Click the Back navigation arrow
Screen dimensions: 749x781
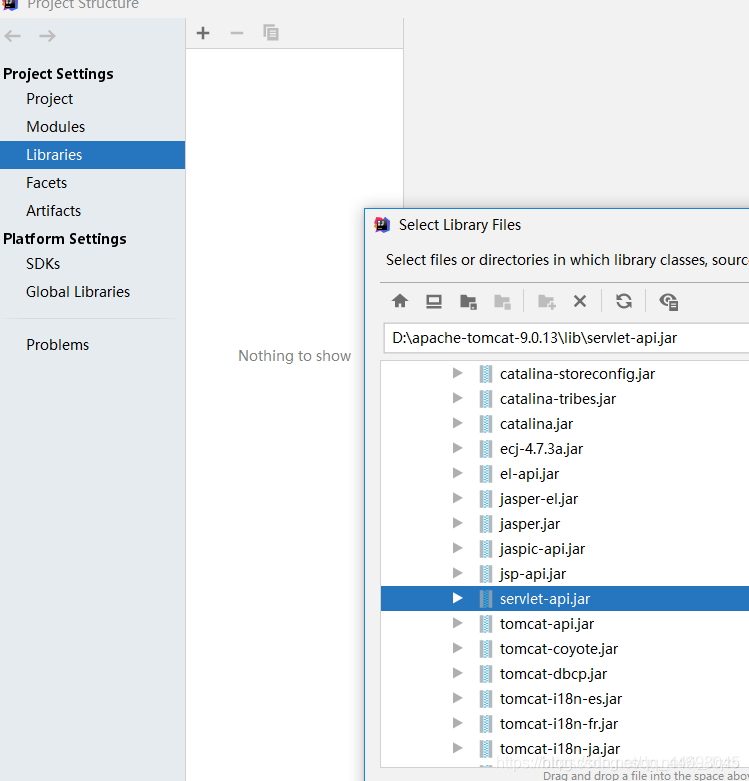click(13, 36)
